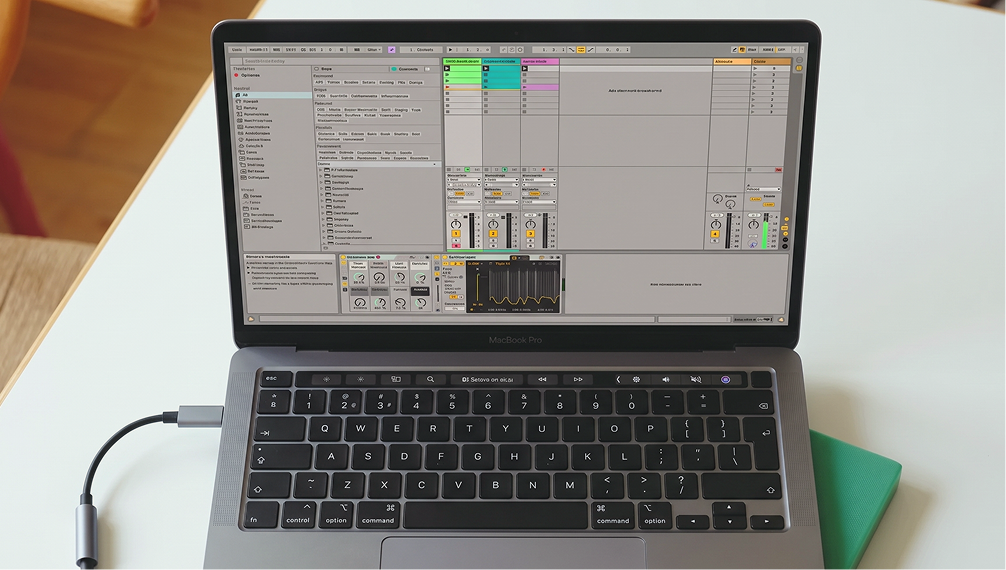Launch the first scene in the Master track
This screenshot has width=1006, height=570.
pos(754,68)
